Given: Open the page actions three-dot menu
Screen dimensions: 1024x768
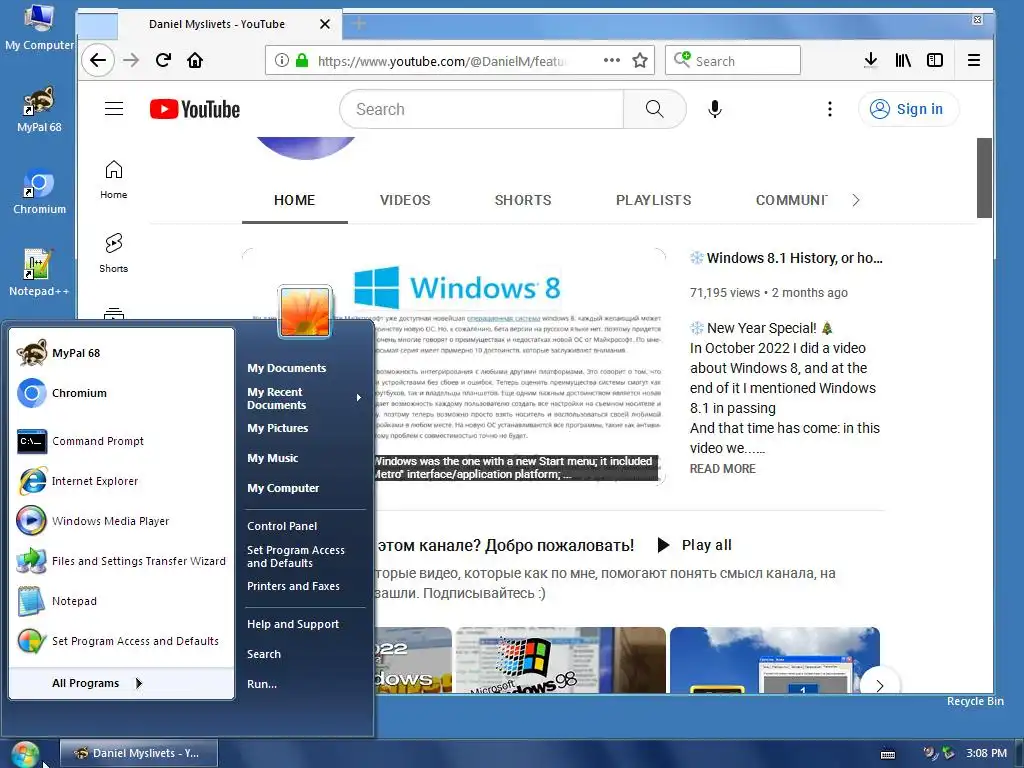Looking at the screenshot, I should tap(612, 60).
